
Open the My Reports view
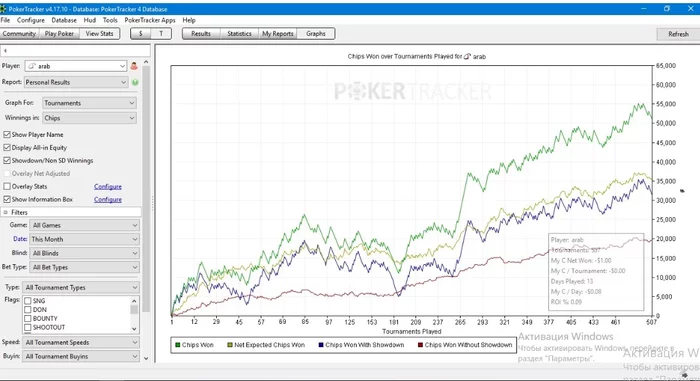(x=278, y=33)
